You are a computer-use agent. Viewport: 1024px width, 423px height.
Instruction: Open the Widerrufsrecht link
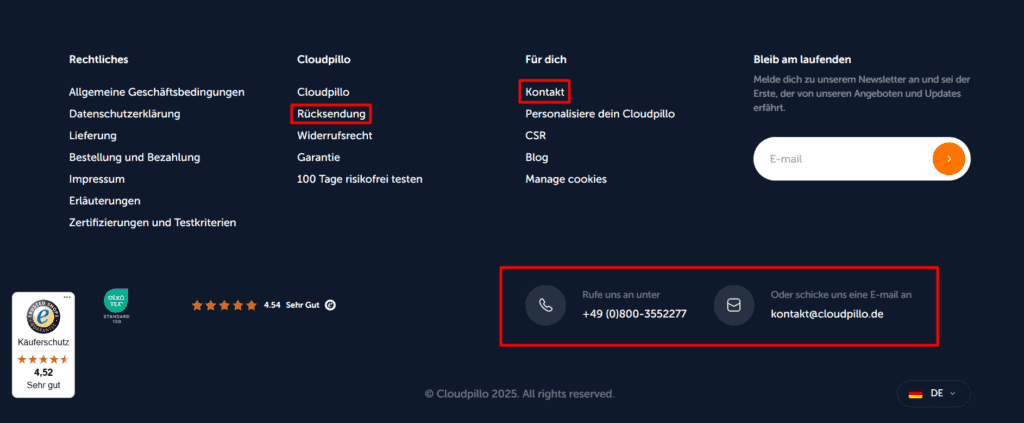tap(335, 135)
